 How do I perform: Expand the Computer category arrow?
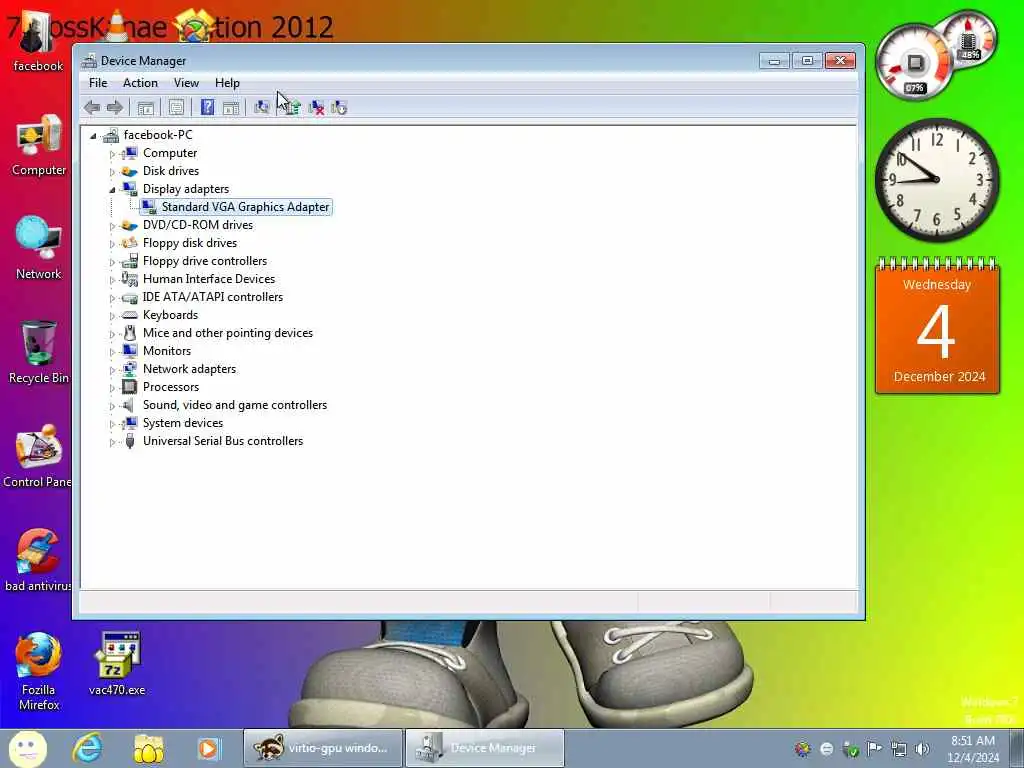point(112,154)
